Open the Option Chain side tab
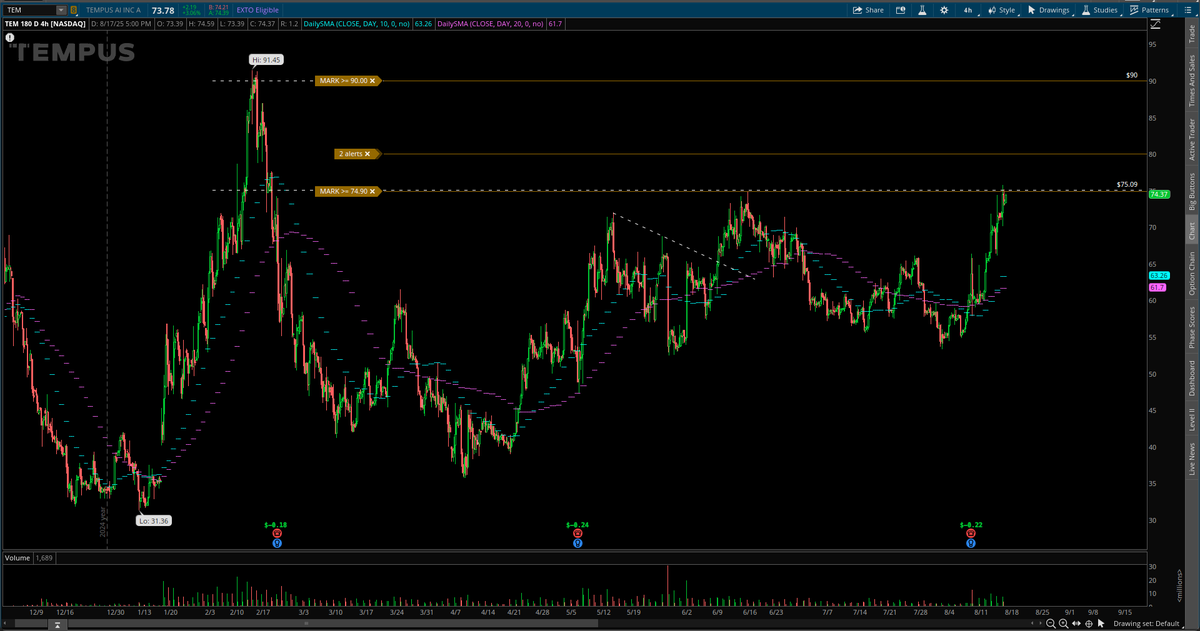Screen dimensions: 1200x631 coord(1191,272)
